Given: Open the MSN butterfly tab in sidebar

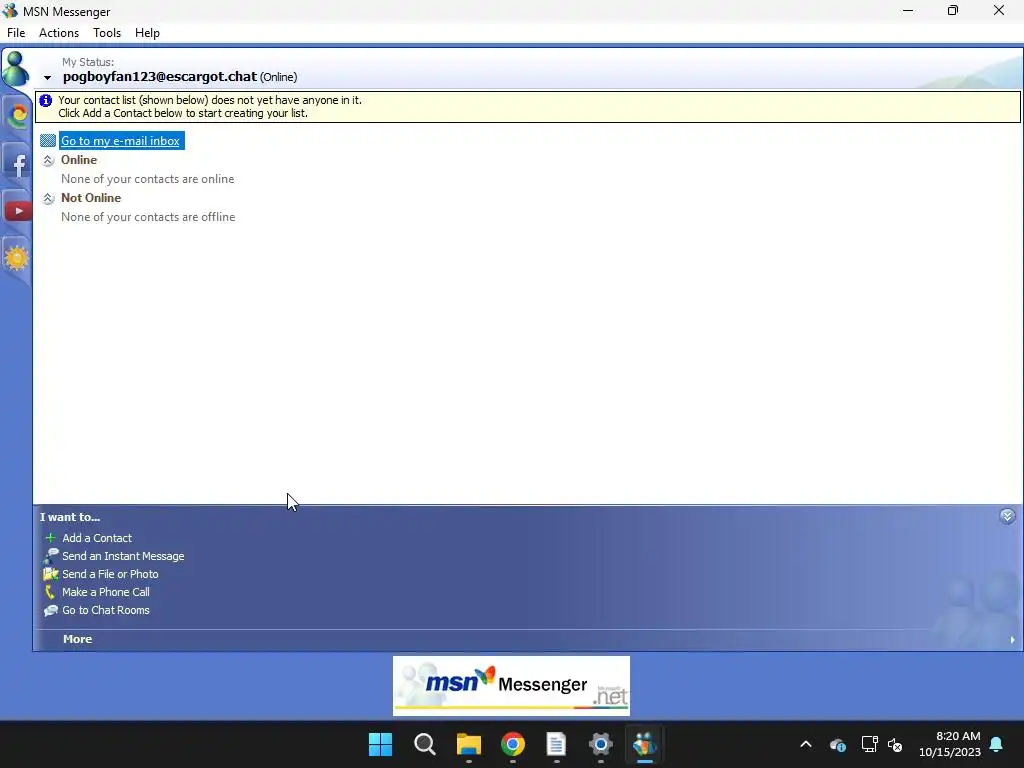Looking at the screenshot, I should tap(18, 116).
